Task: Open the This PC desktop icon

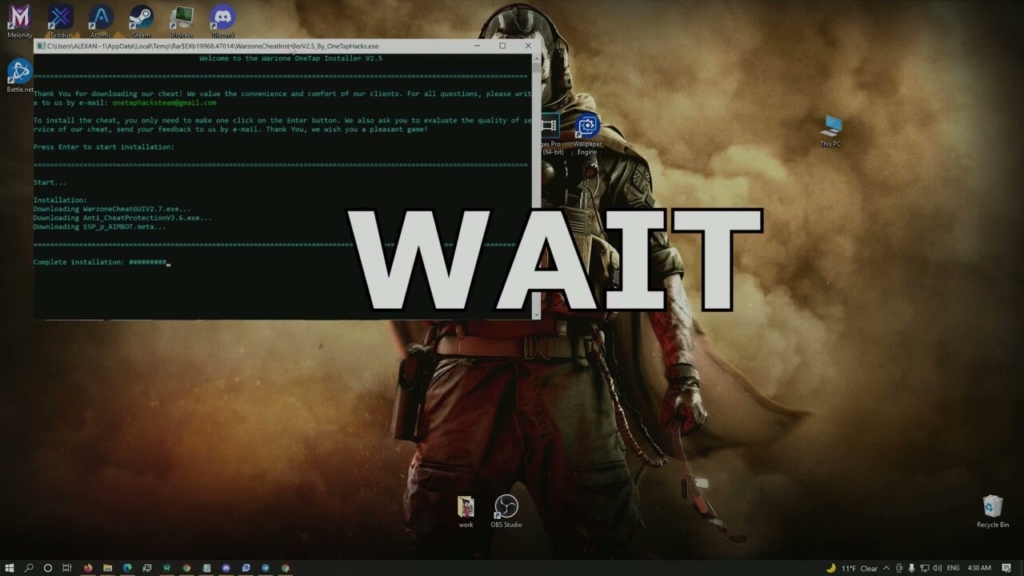Action: coord(831,126)
